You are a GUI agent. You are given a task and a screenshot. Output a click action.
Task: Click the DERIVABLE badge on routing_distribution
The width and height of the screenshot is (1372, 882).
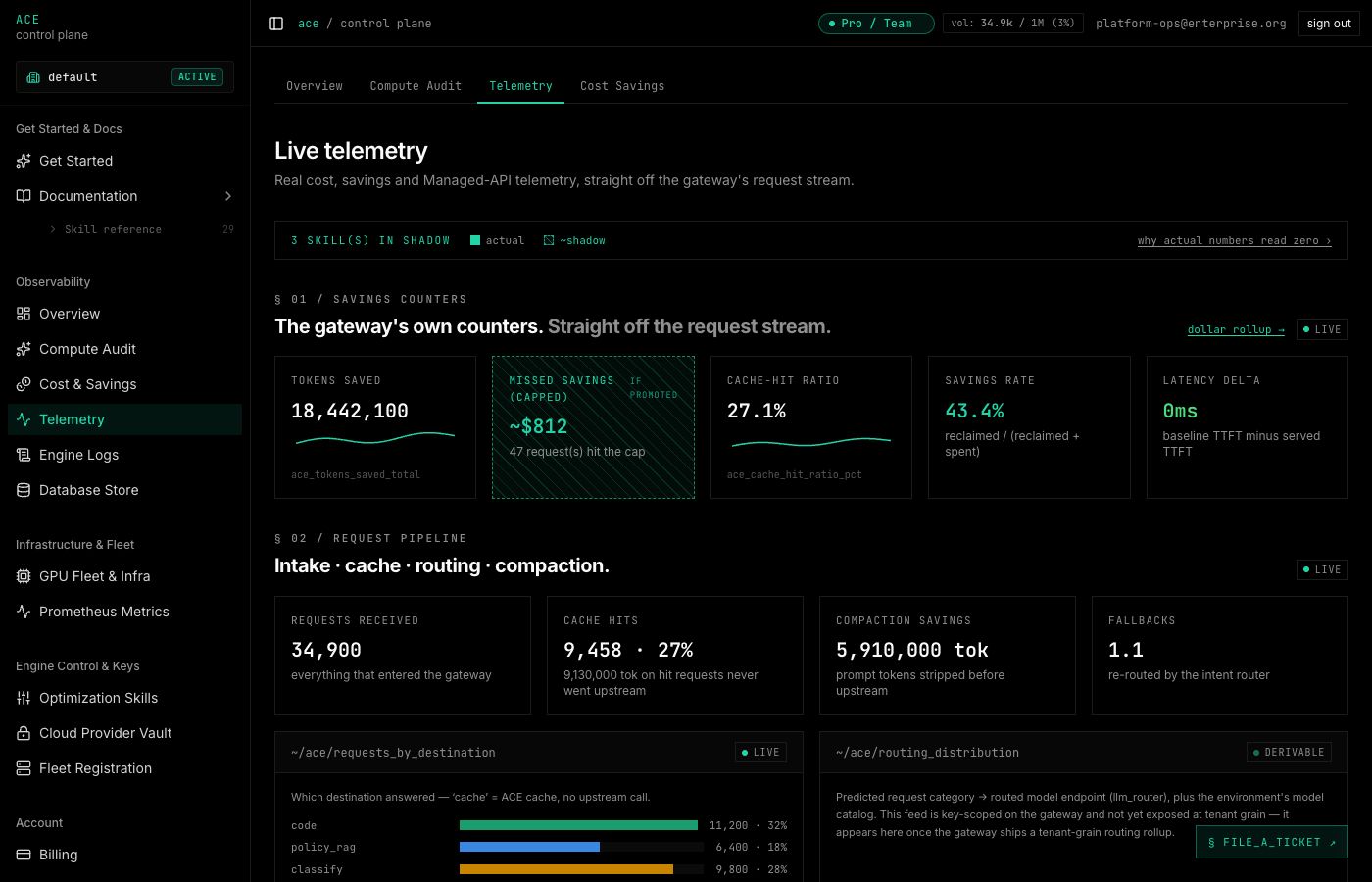point(1289,752)
